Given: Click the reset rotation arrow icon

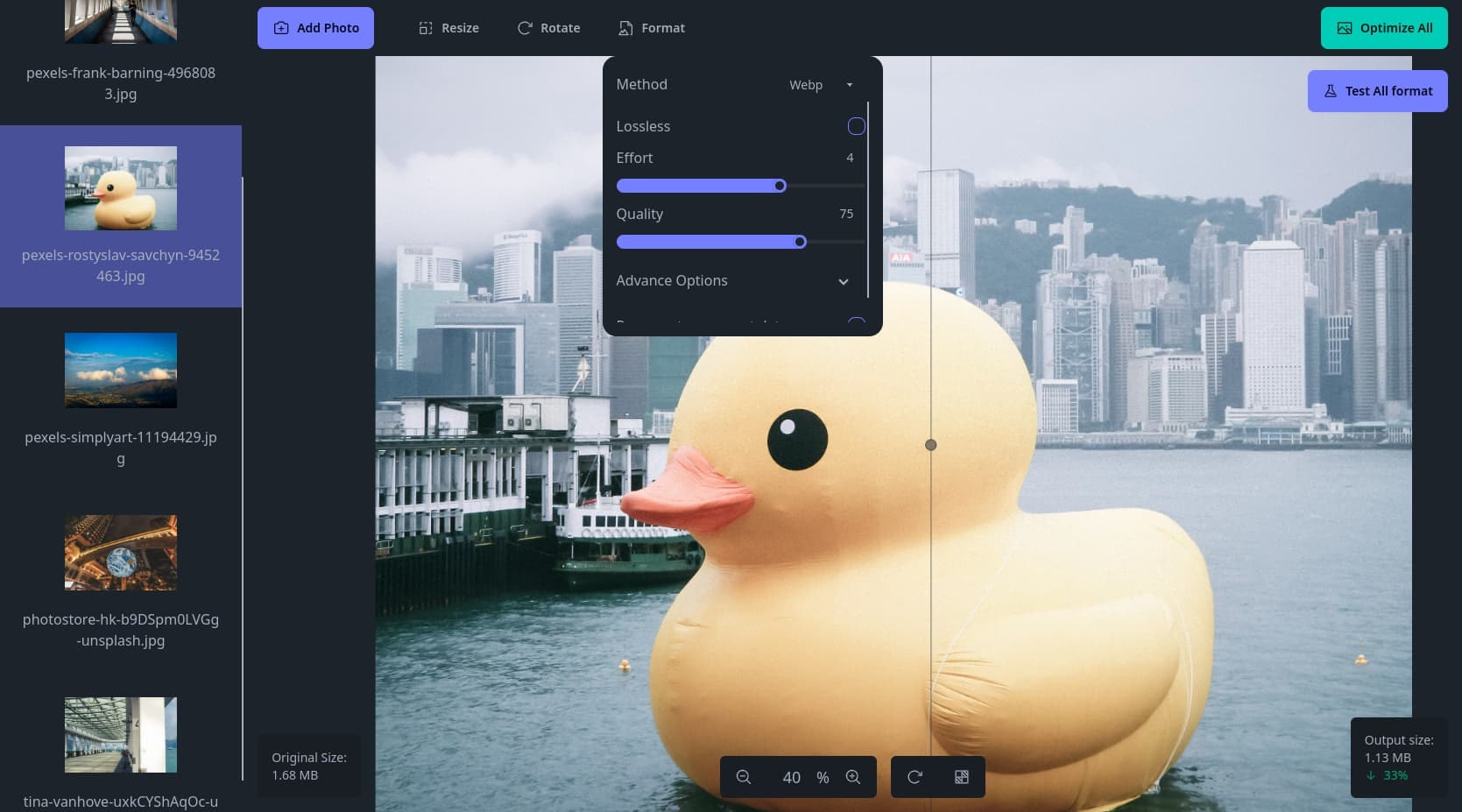Looking at the screenshot, I should point(915,777).
